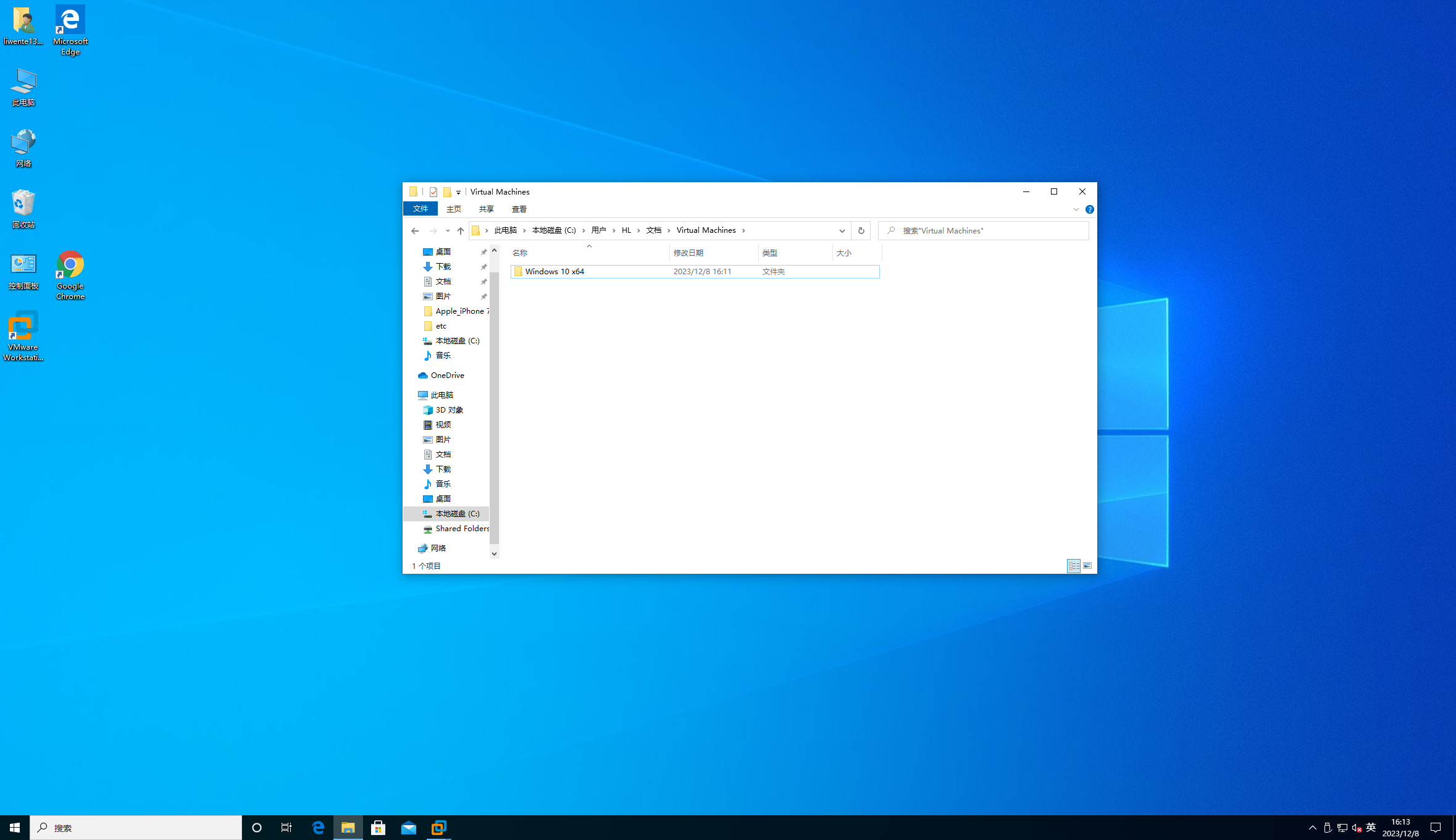Switch to large icons view in status bar

1087,566
